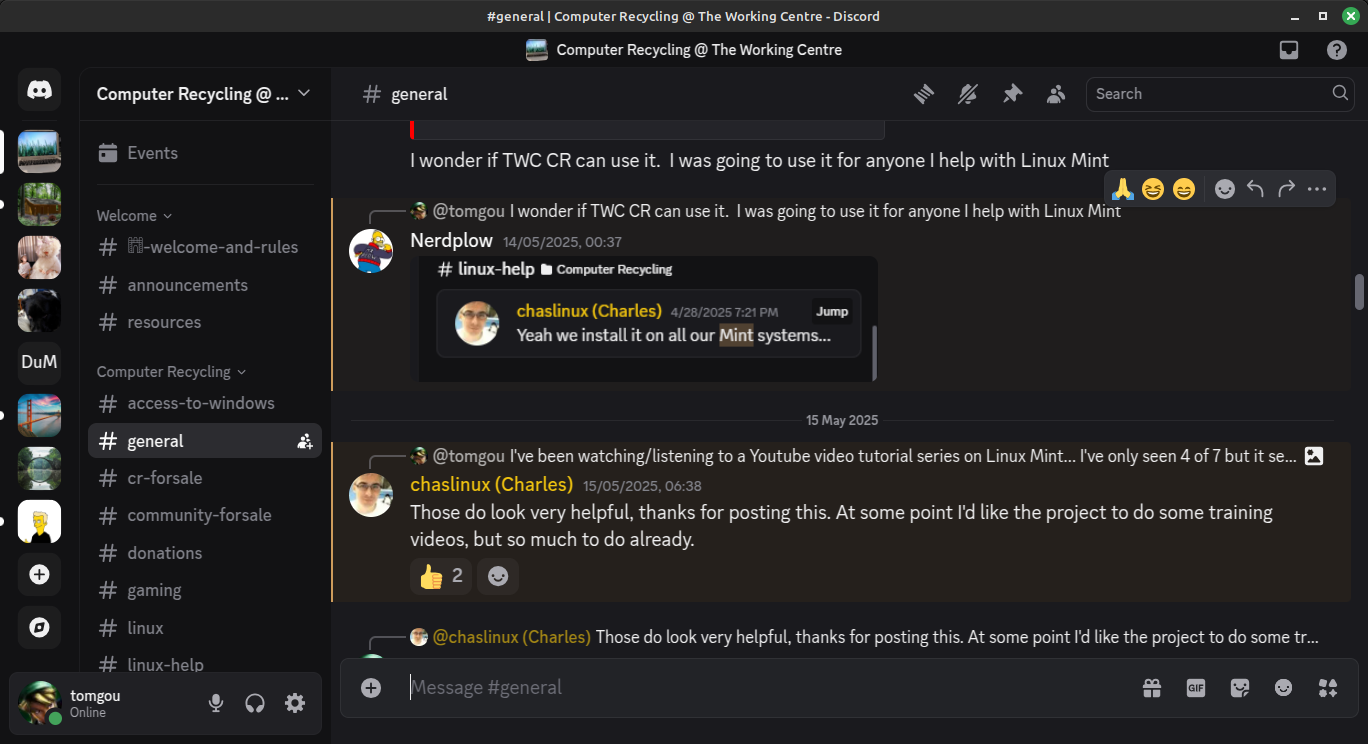The image size is (1368, 744).
Task: Go to the announcements channel
Action: 187,285
